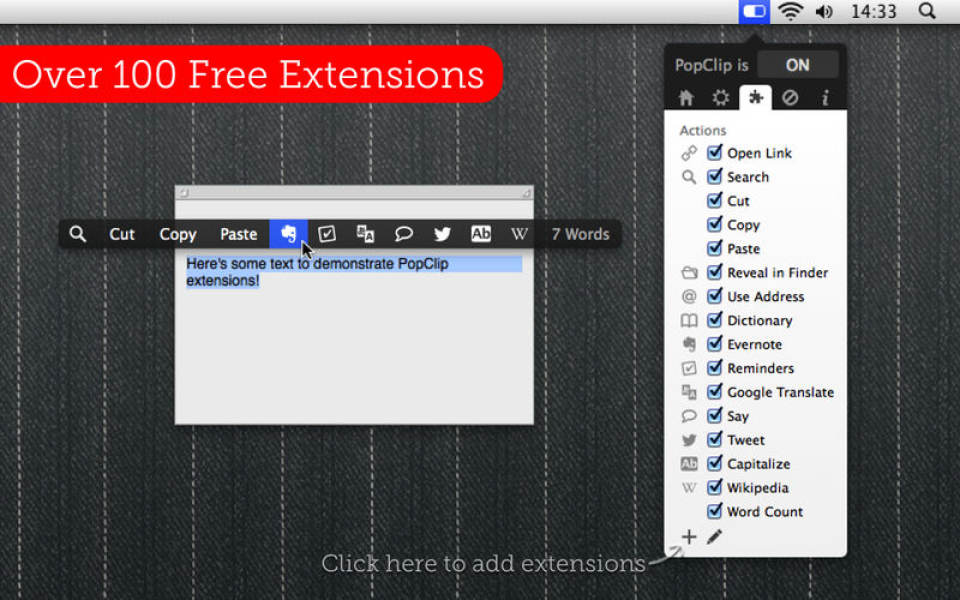Viewport: 960px width, 600px height.
Task: Disable the Capitalize checkbox
Action: pyautogui.click(x=714, y=463)
